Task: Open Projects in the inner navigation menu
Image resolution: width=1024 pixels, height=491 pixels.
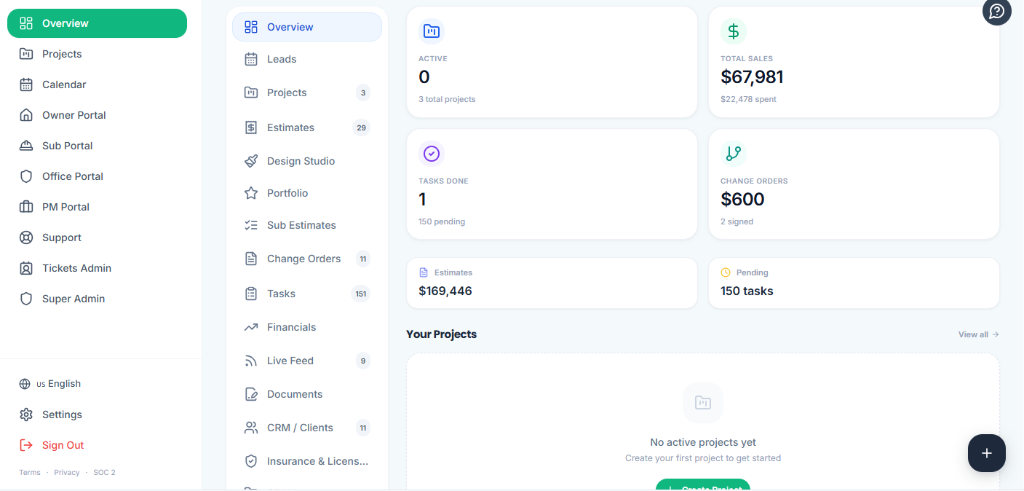Action: tap(307, 93)
